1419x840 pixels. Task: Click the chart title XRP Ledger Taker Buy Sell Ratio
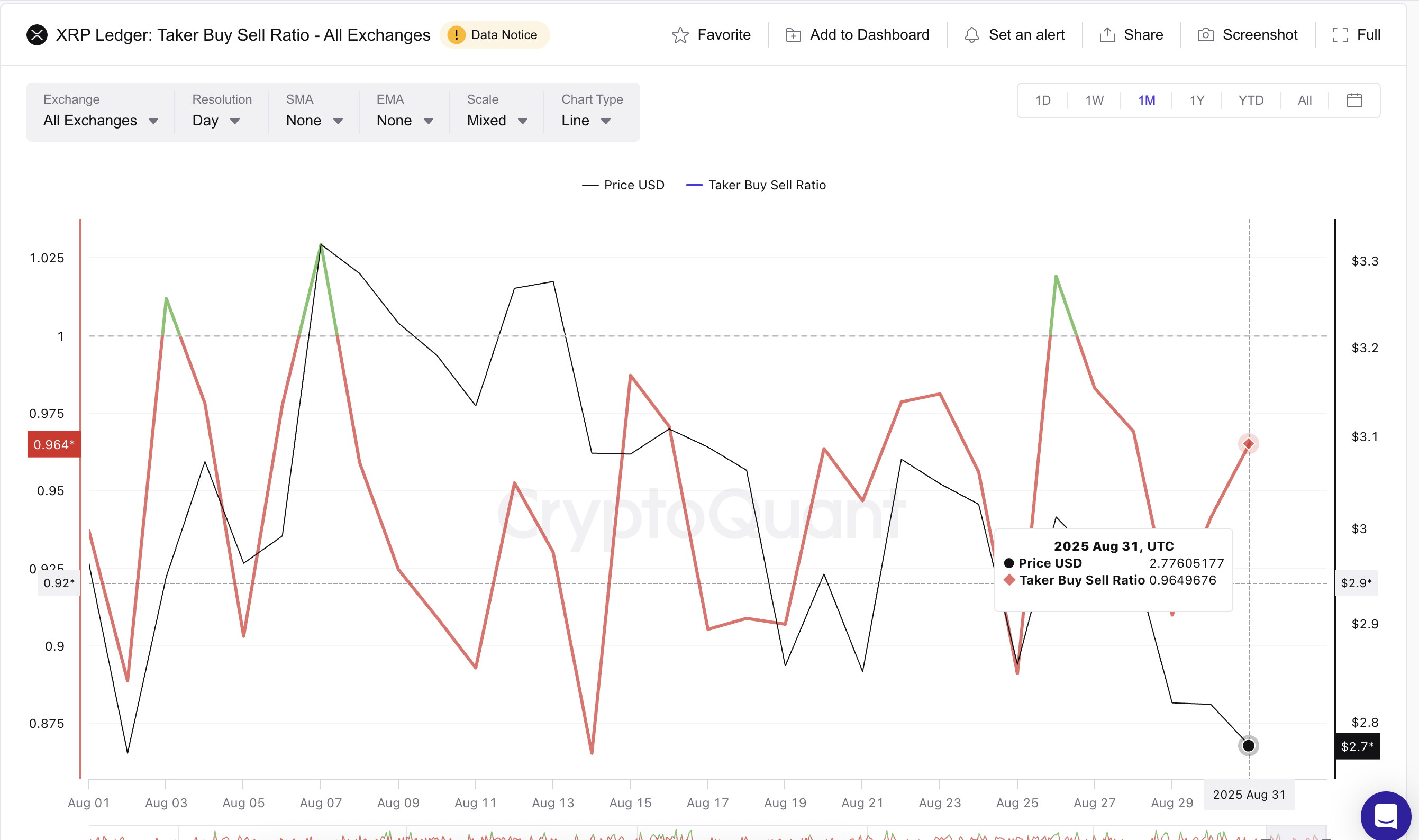(243, 34)
